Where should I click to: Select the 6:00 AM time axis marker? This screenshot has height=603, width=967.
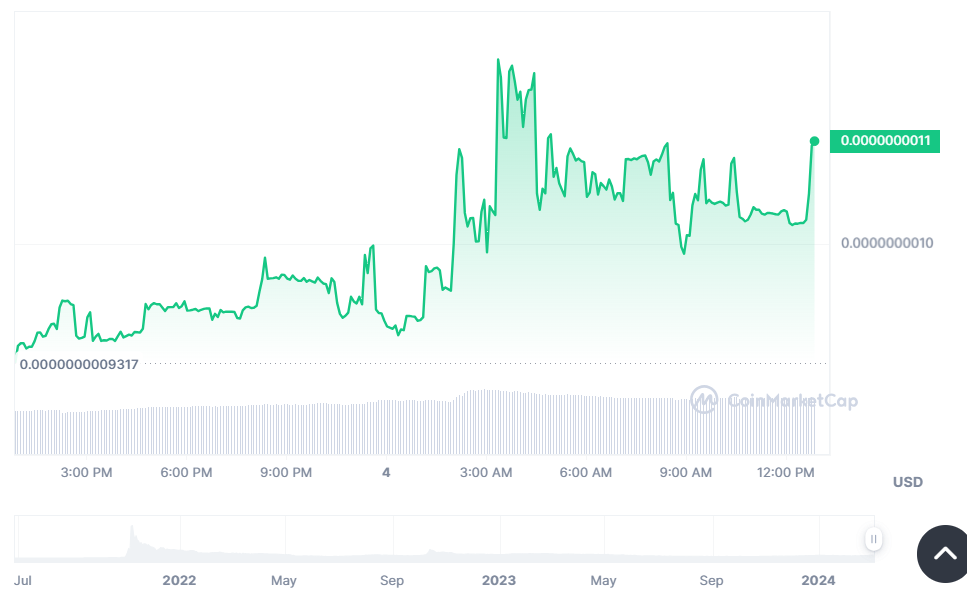click(586, 472)
